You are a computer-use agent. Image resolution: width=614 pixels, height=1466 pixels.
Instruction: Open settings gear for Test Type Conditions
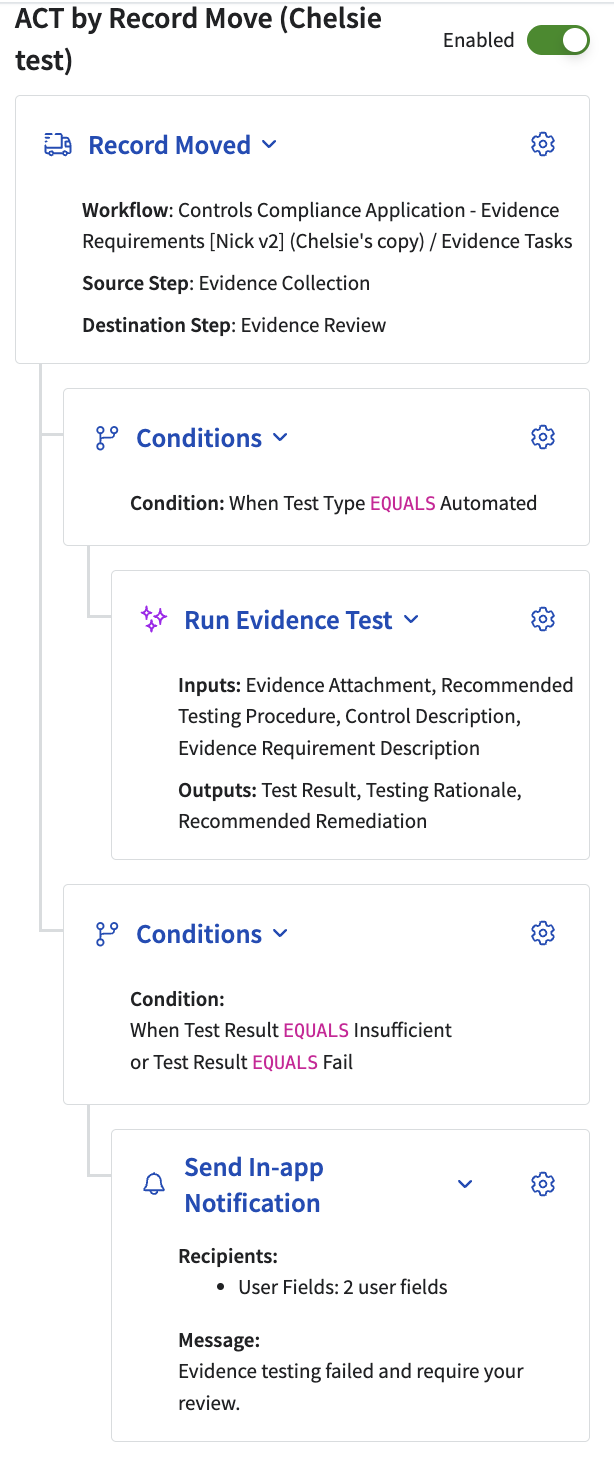(x=542, y=437)
